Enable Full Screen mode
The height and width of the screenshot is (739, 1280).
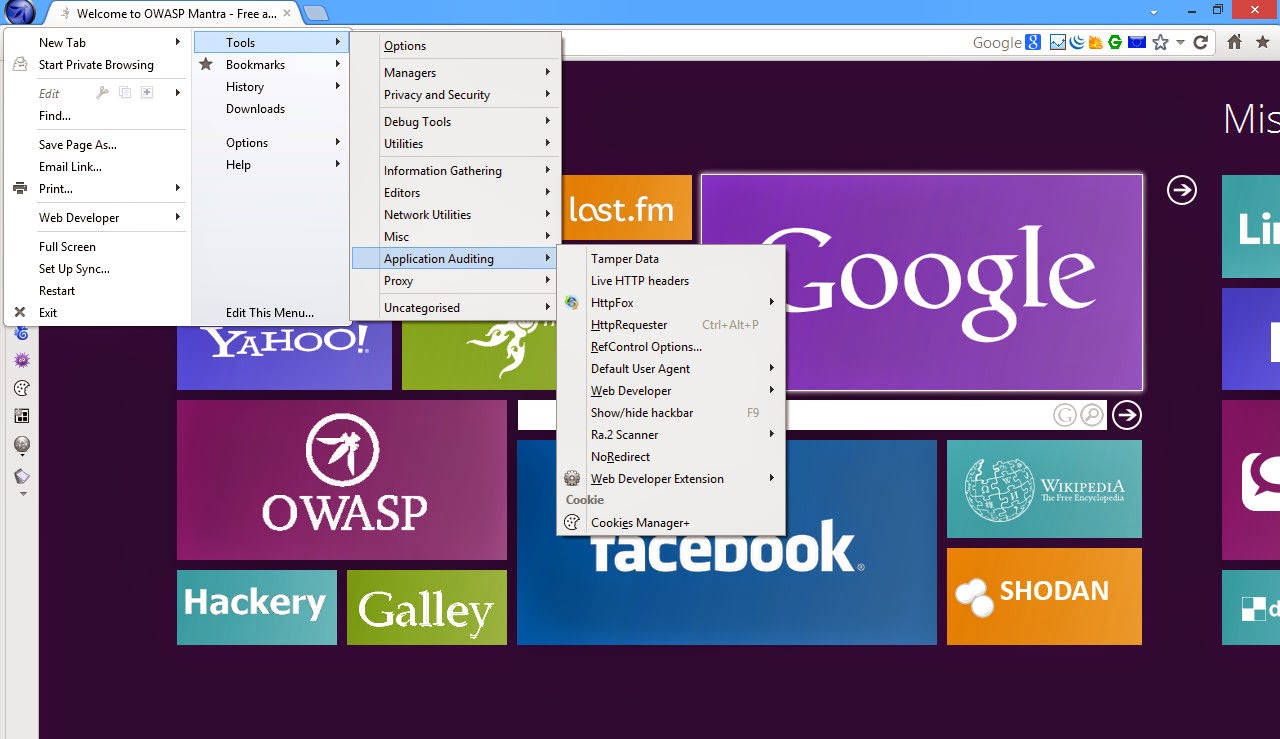pos(67,246)
